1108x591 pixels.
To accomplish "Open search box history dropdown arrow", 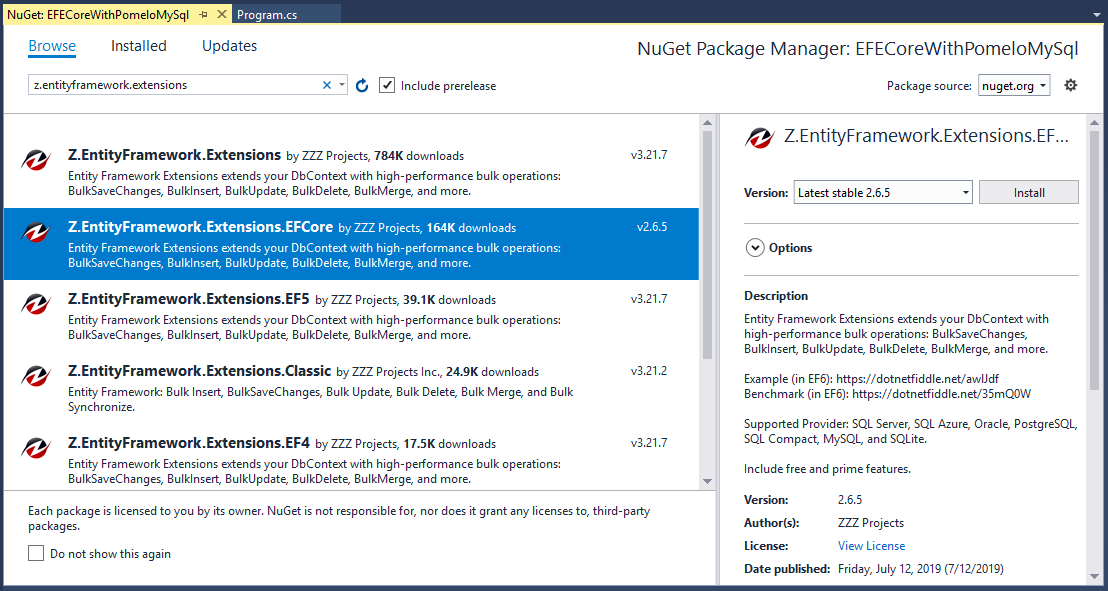I will [x=342, y=85].
